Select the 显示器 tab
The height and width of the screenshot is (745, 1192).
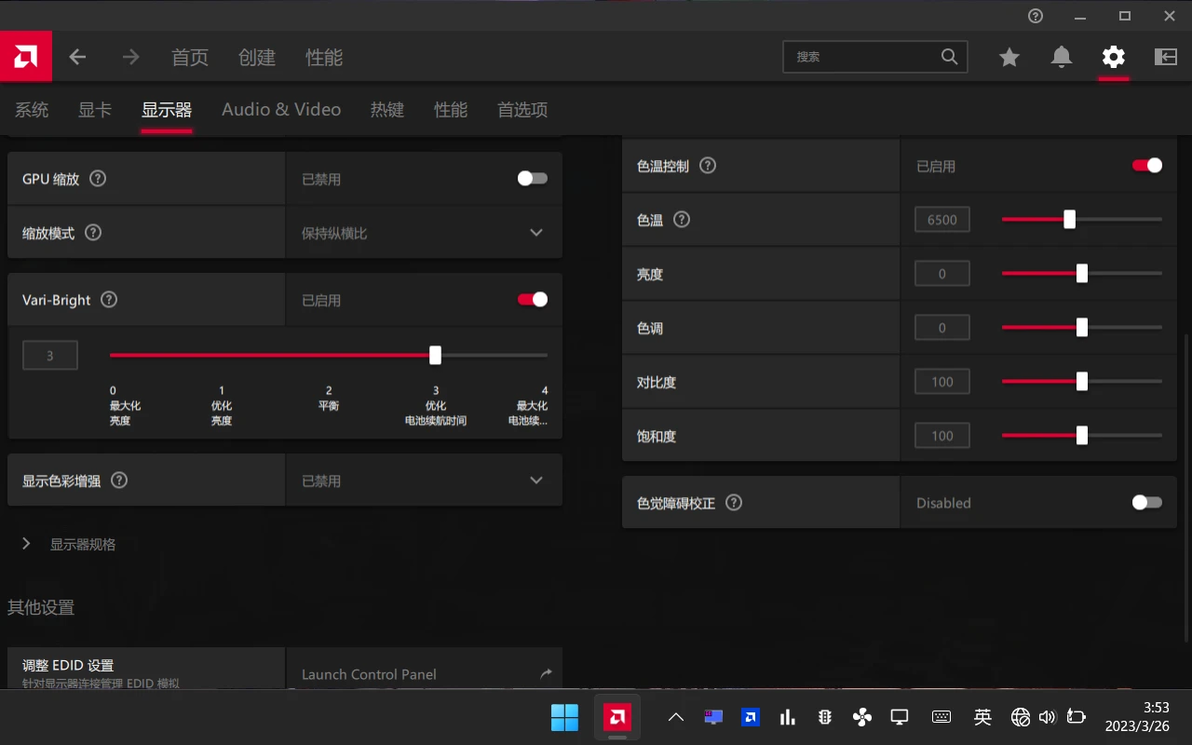166,109
